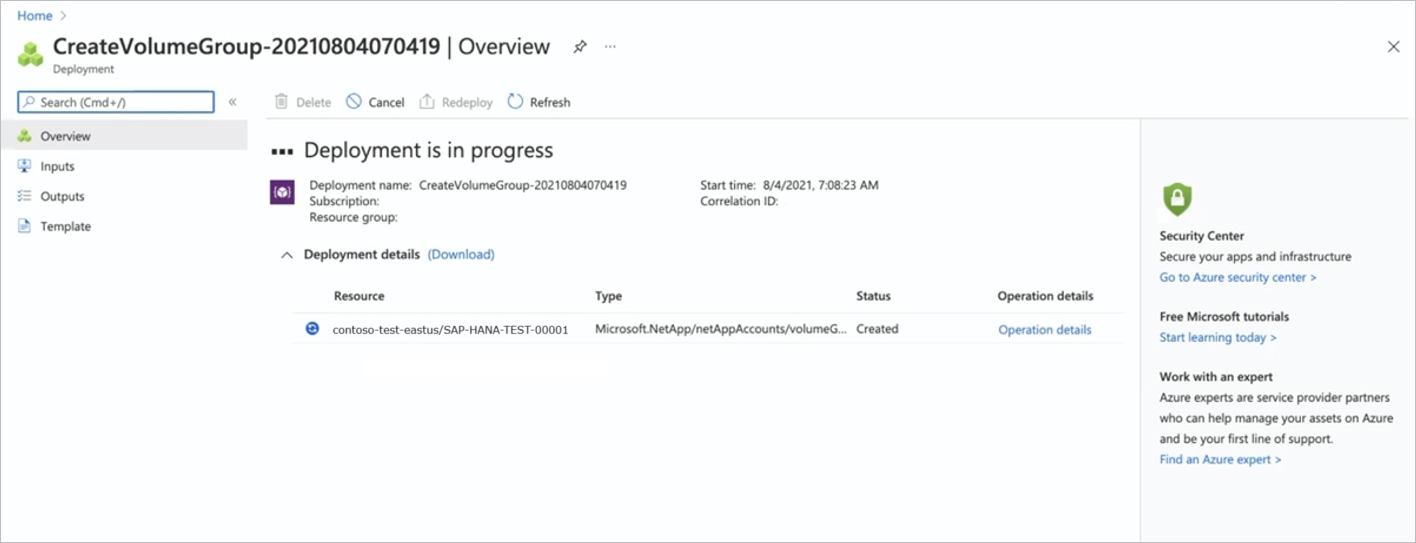Click the Created status cell

point(877,328)
